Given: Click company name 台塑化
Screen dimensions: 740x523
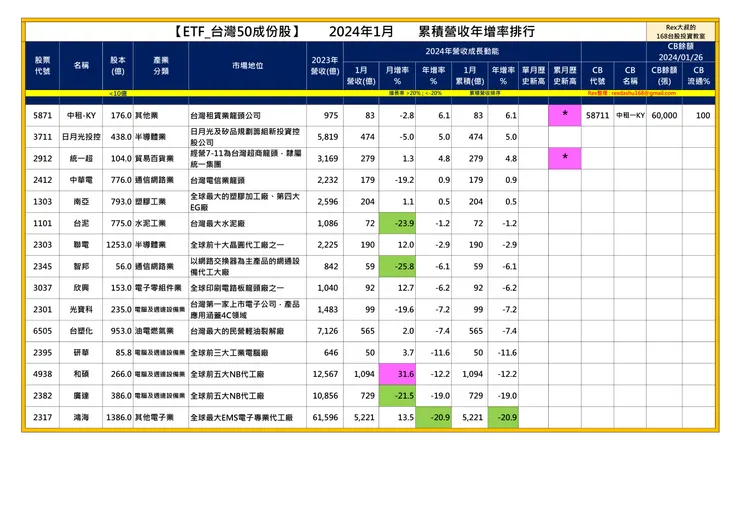Looking at the screenshot, I should click(81, 331).
